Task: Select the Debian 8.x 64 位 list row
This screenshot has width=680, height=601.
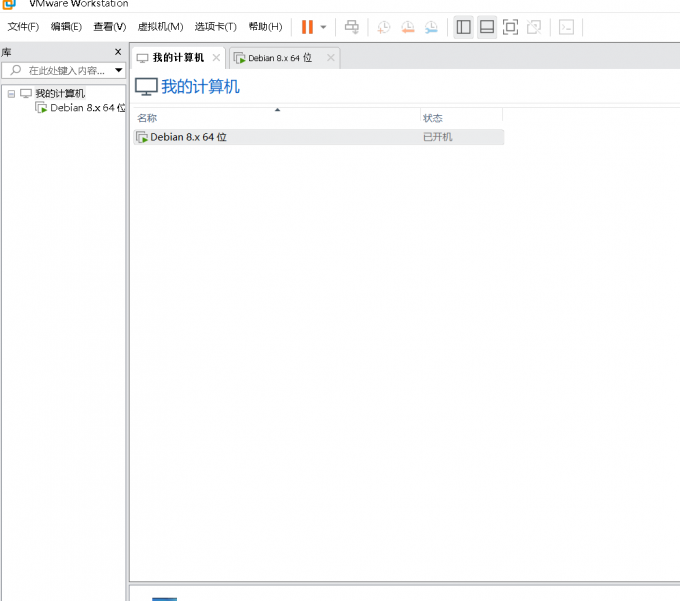Action: [319, 137]
